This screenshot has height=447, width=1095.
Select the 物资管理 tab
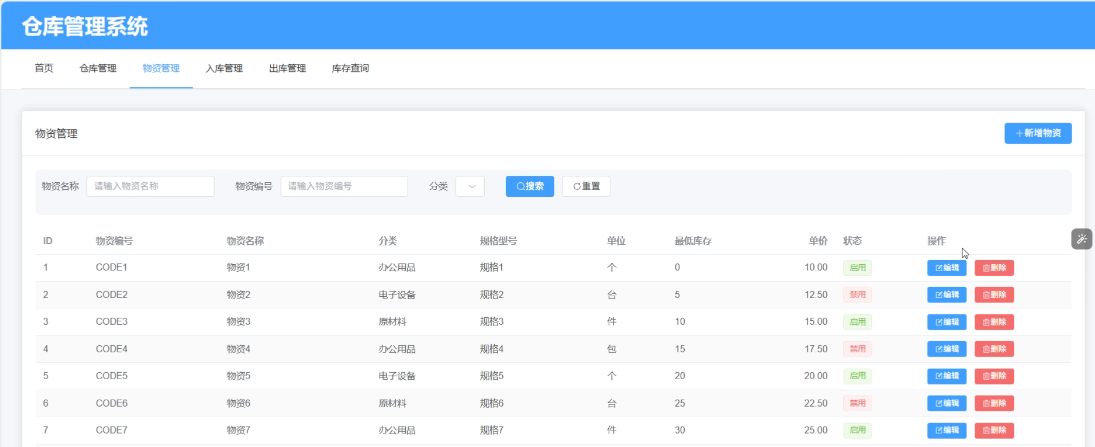[x=161, y=68]
